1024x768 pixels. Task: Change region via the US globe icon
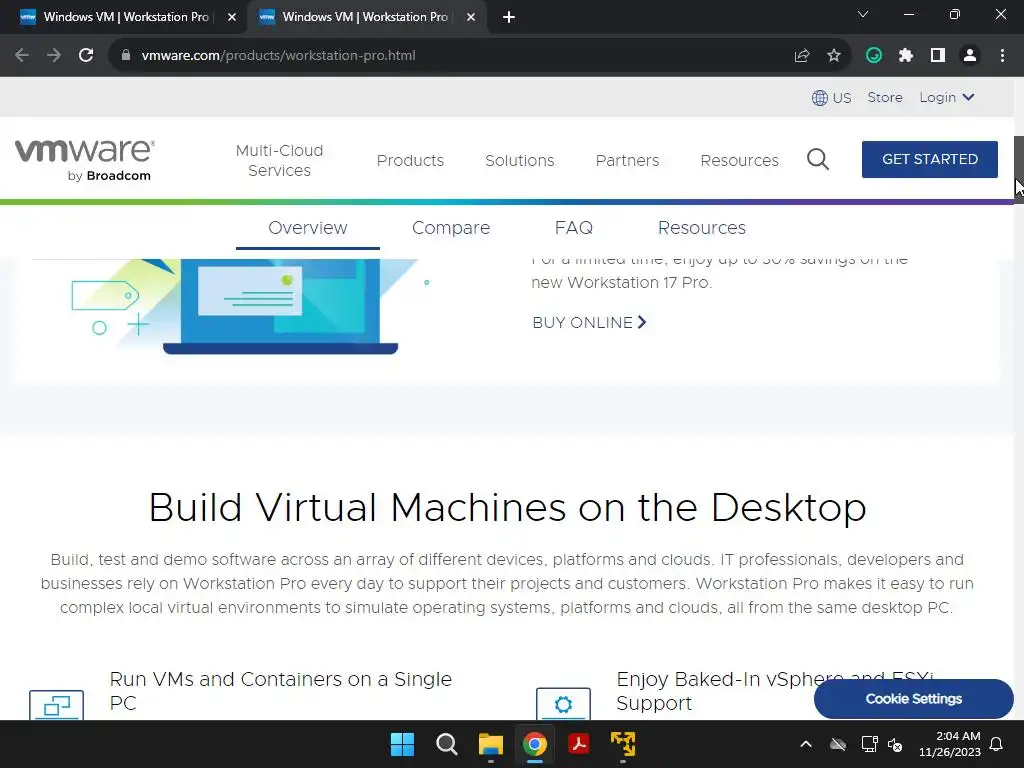(x=831, y=98)
